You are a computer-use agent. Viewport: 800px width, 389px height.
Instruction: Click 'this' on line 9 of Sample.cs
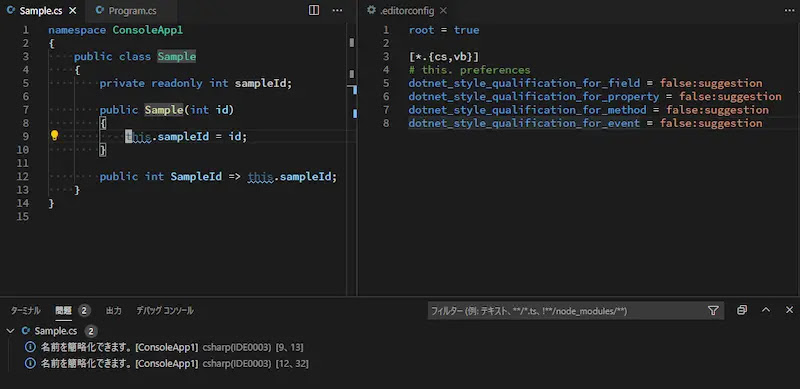point(138,136)
